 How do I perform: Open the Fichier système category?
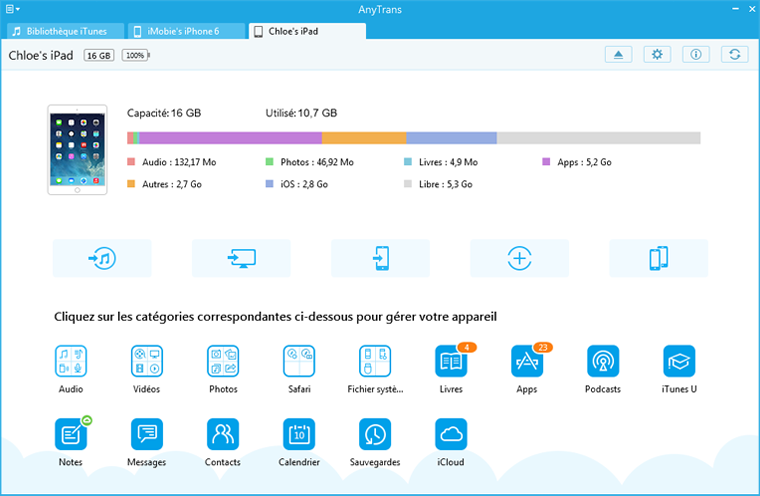click(375, 361)
